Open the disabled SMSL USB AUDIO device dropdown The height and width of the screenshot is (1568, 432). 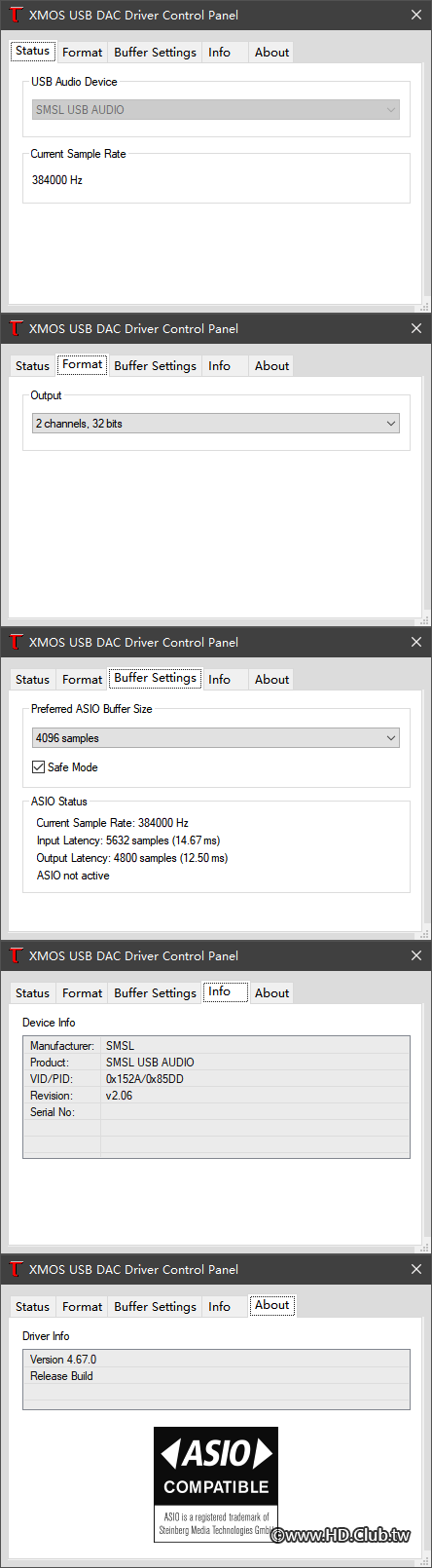[x=216, y=110]
